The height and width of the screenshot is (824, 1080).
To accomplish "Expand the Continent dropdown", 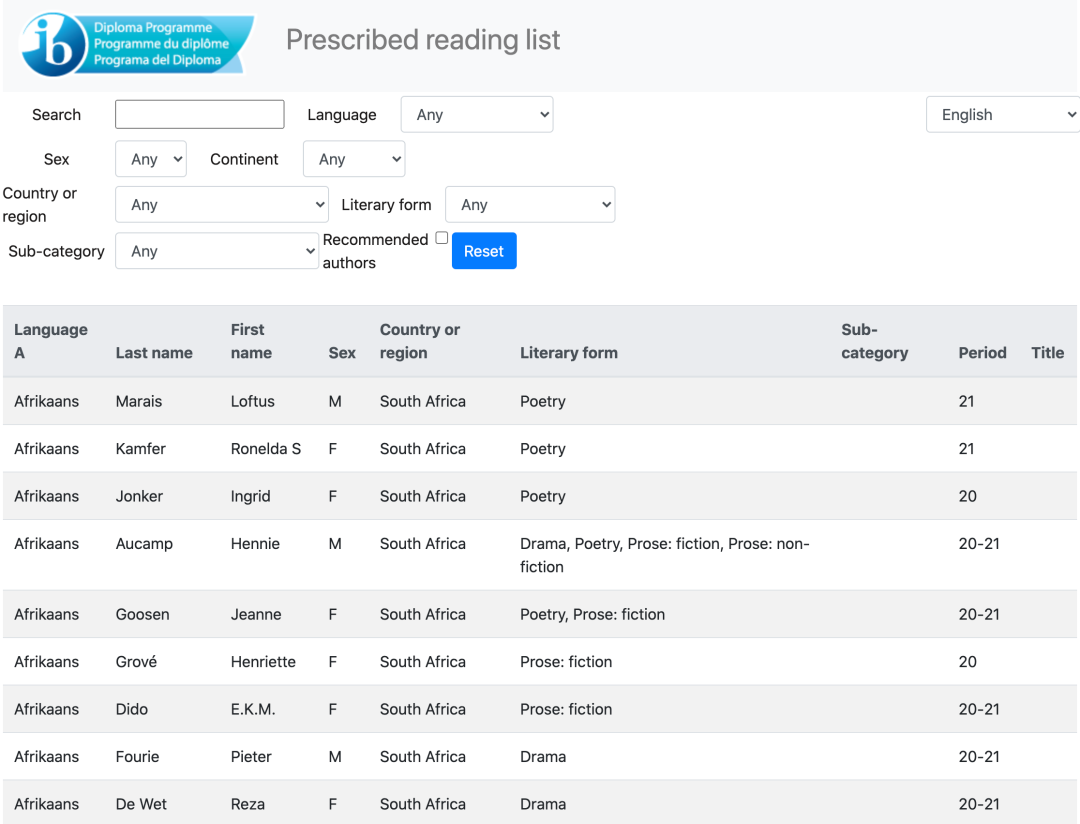I will [x=354, y=159].
